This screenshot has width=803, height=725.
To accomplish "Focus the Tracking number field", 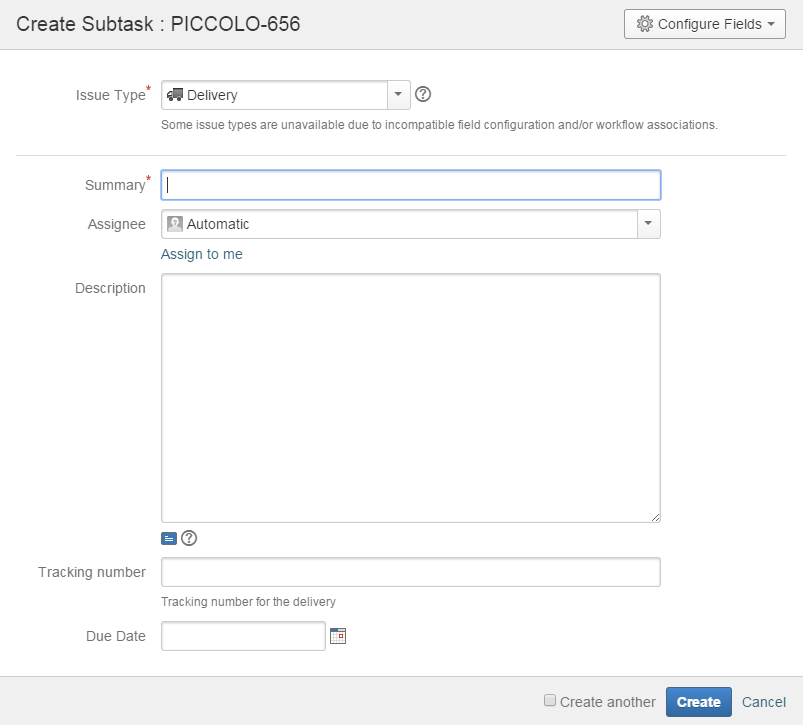I will tap(410, 572).
